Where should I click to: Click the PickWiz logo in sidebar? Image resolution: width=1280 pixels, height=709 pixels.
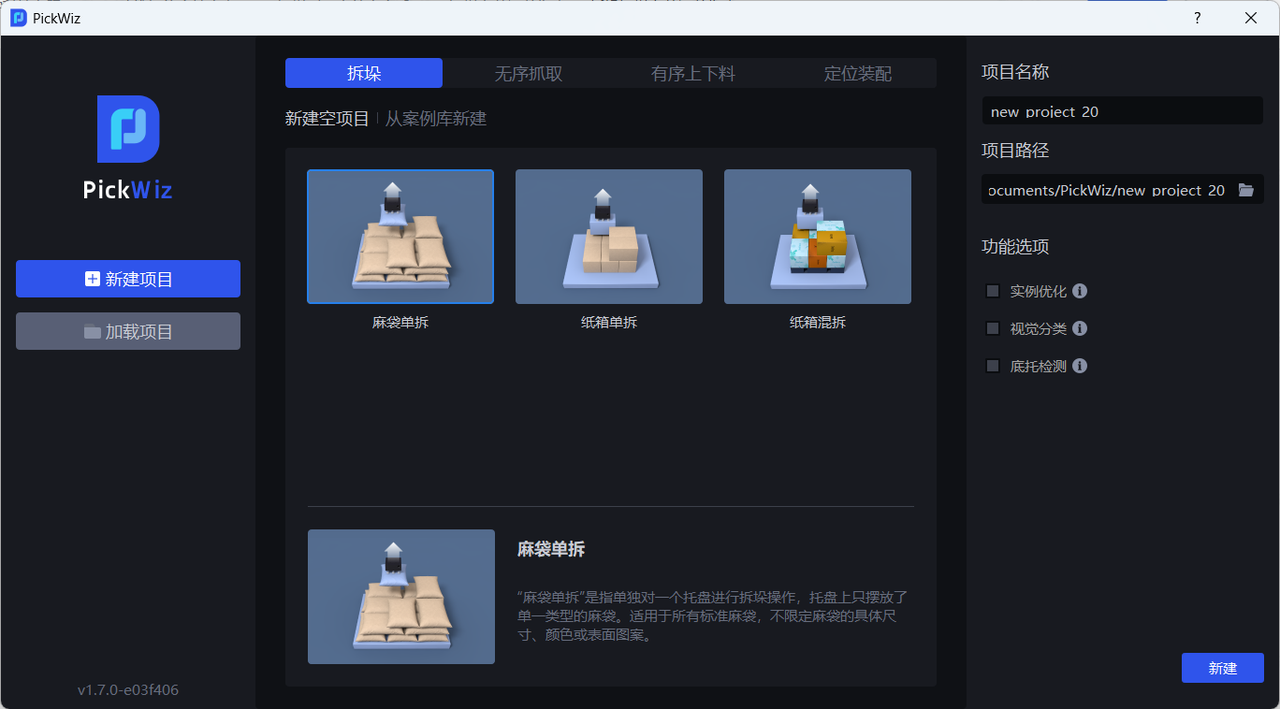(x=128, y=130)
